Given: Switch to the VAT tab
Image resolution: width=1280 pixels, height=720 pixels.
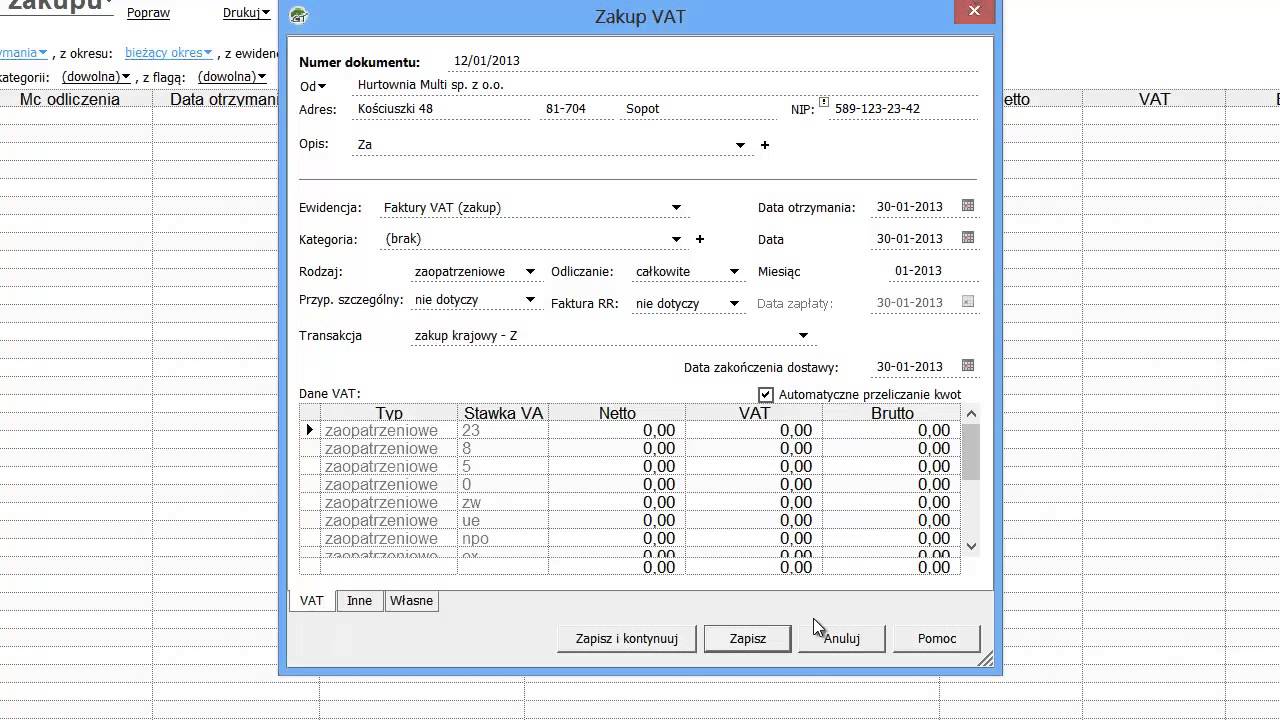Looking at the screenshot, I should [312, 600].
